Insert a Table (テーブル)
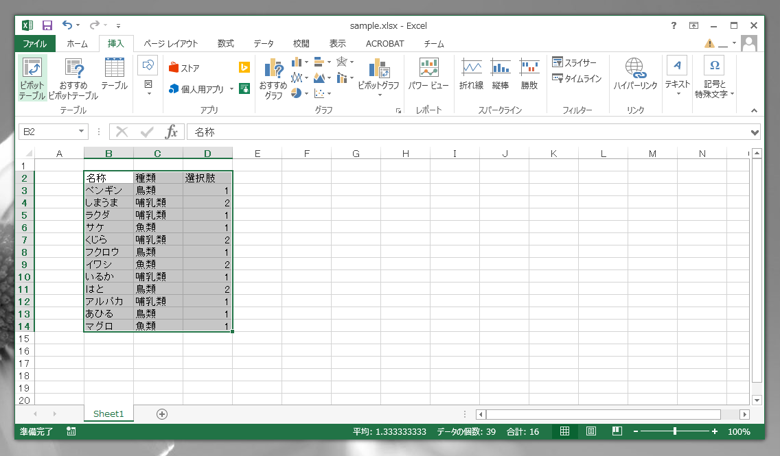Viewport: 780px width, 456px height. (114, 74)
